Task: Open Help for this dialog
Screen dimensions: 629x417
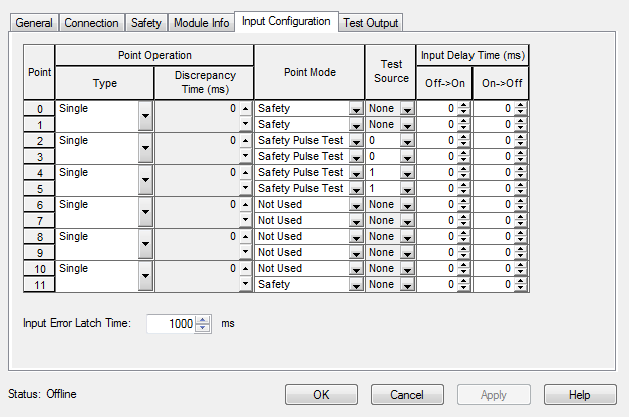Action: [580, 394]
